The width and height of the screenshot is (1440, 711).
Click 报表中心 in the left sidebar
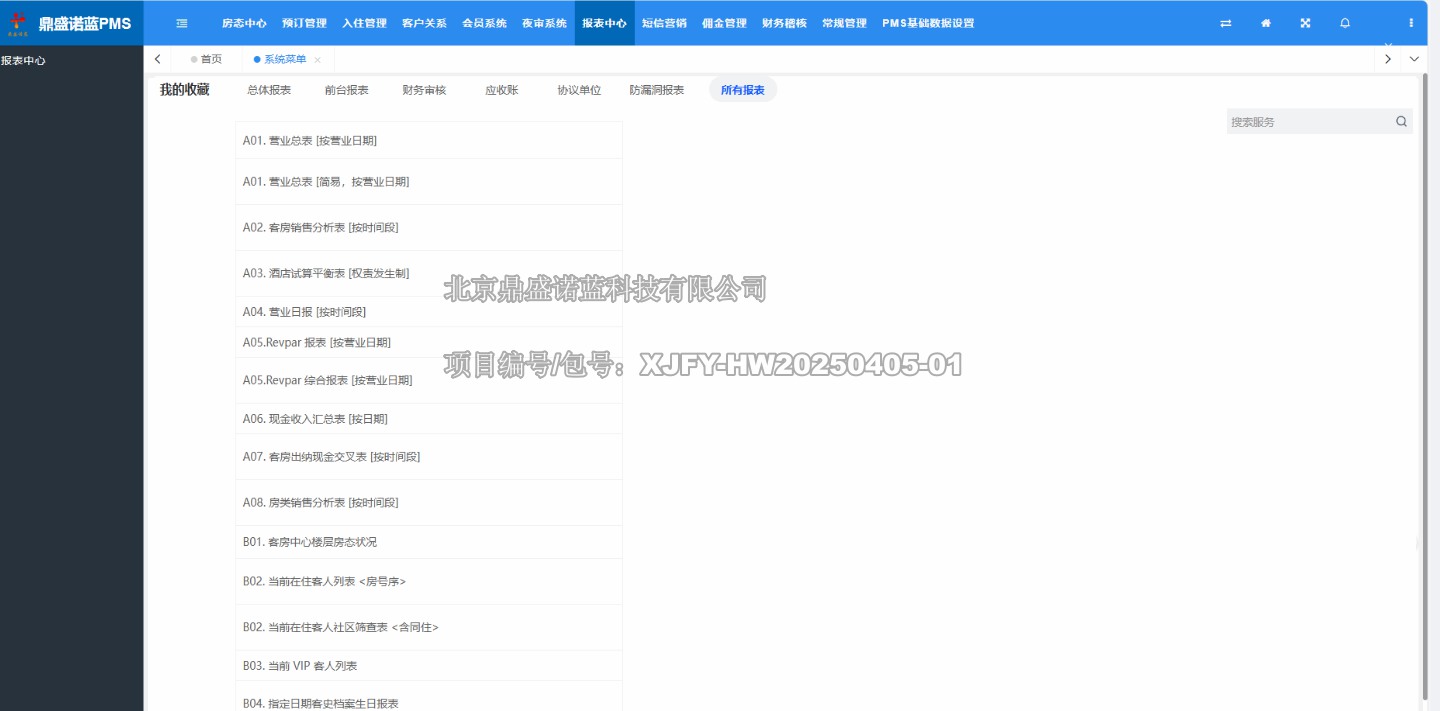[x=23, y=60]
